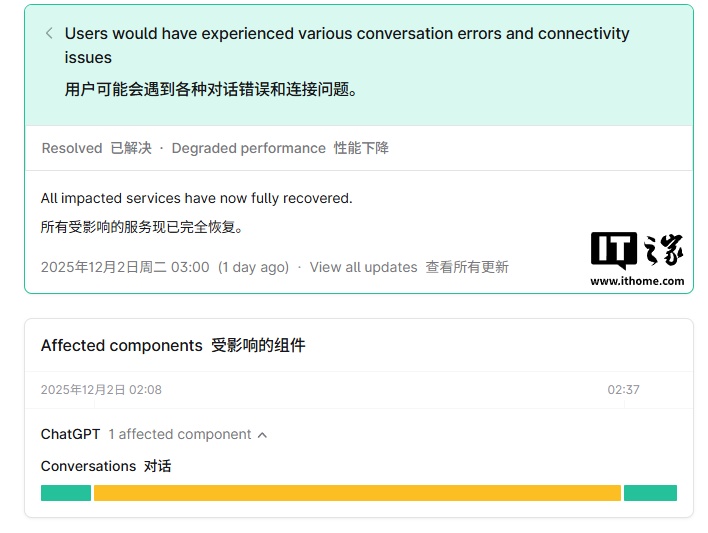The image size is (708, 533).
Task: Click the www.ithome.com watermark text
Action: (x=637, y=281)
